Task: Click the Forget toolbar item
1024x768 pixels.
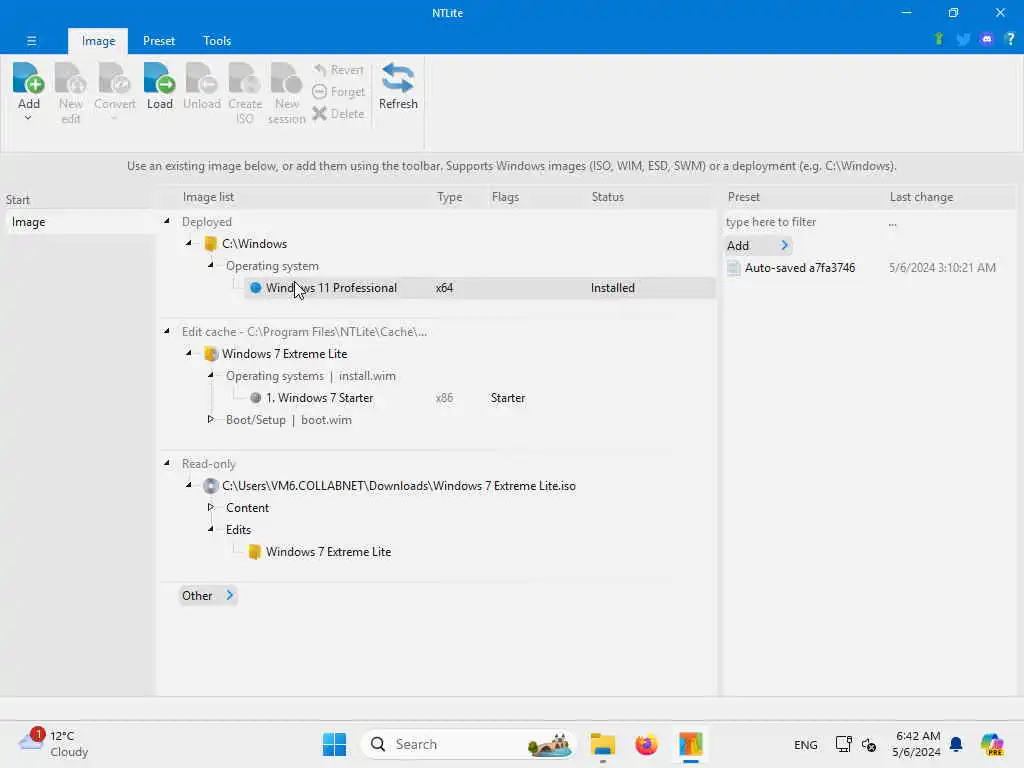Action: click(338, 92)
